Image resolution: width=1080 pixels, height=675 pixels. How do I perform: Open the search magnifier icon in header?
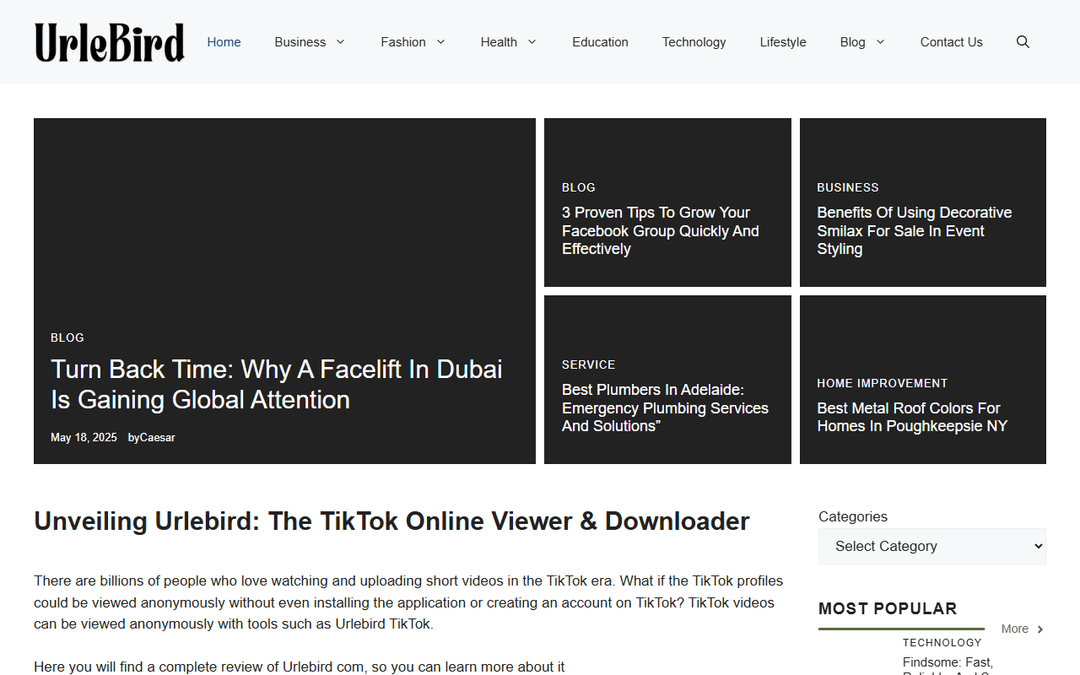point(1023,42)
